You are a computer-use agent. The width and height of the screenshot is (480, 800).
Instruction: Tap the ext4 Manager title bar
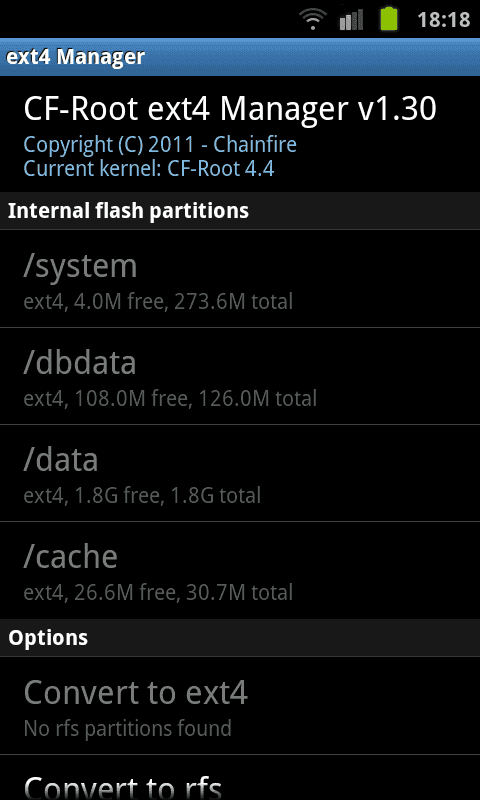coord(240,57)
